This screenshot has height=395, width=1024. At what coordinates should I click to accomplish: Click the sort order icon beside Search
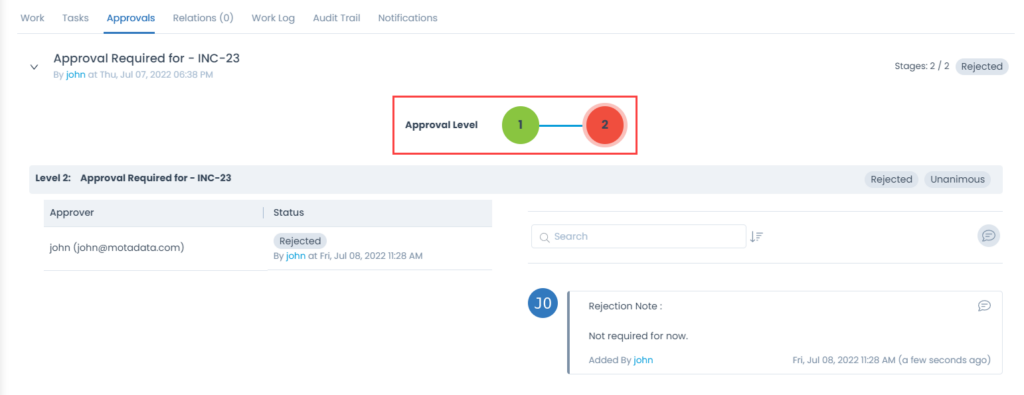tap(756, 236)
